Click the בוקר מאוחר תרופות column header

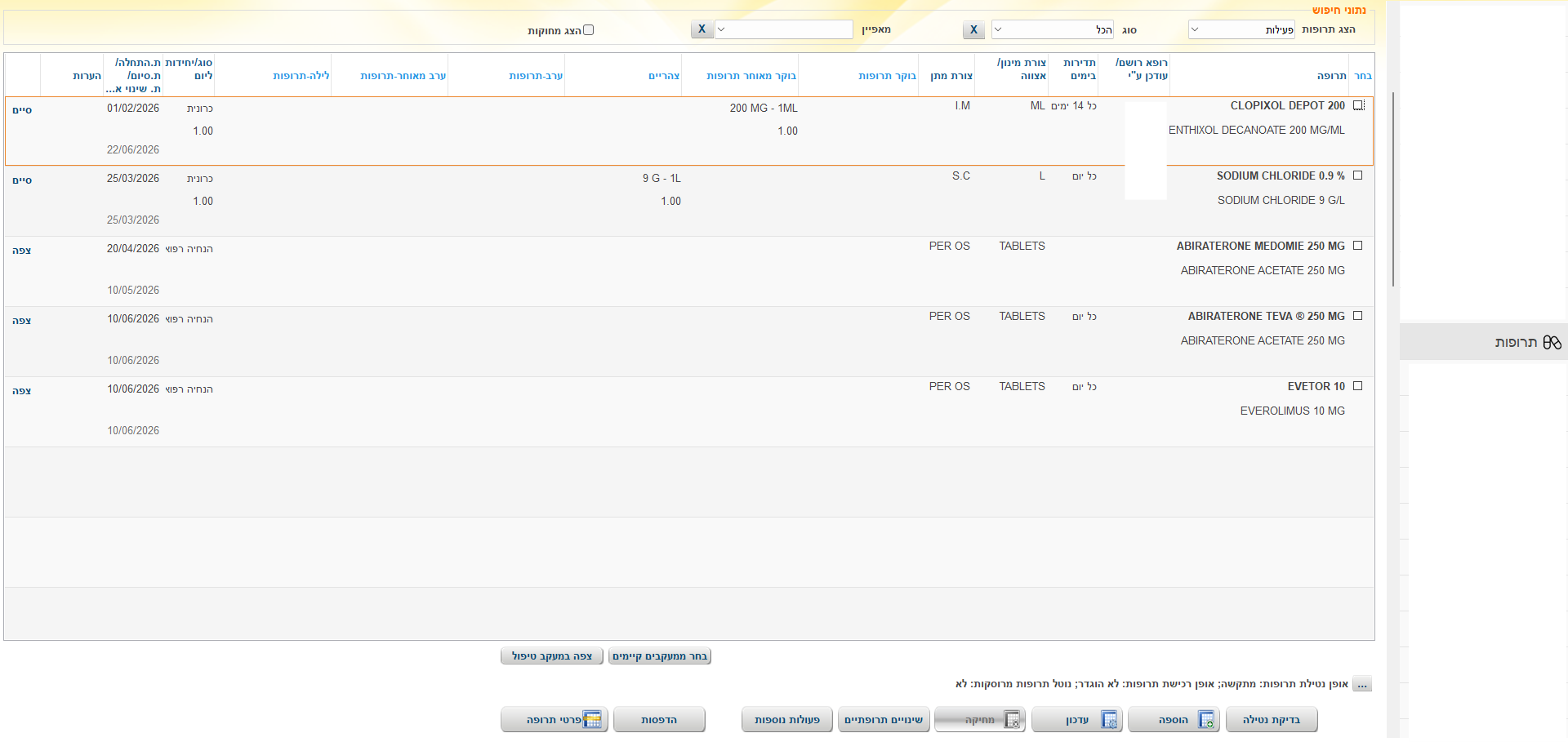click(751, 76)
